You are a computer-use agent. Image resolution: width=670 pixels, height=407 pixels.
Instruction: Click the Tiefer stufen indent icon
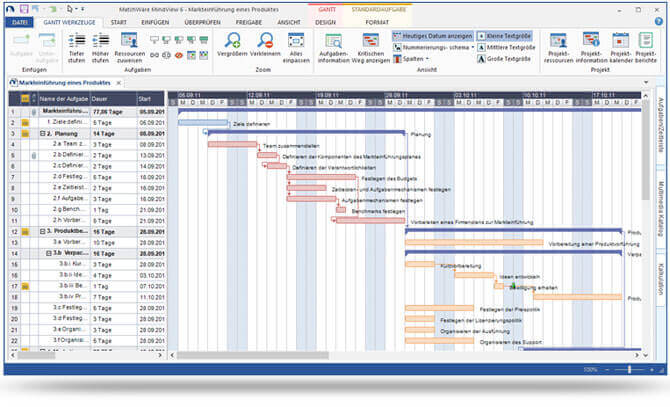76,41
